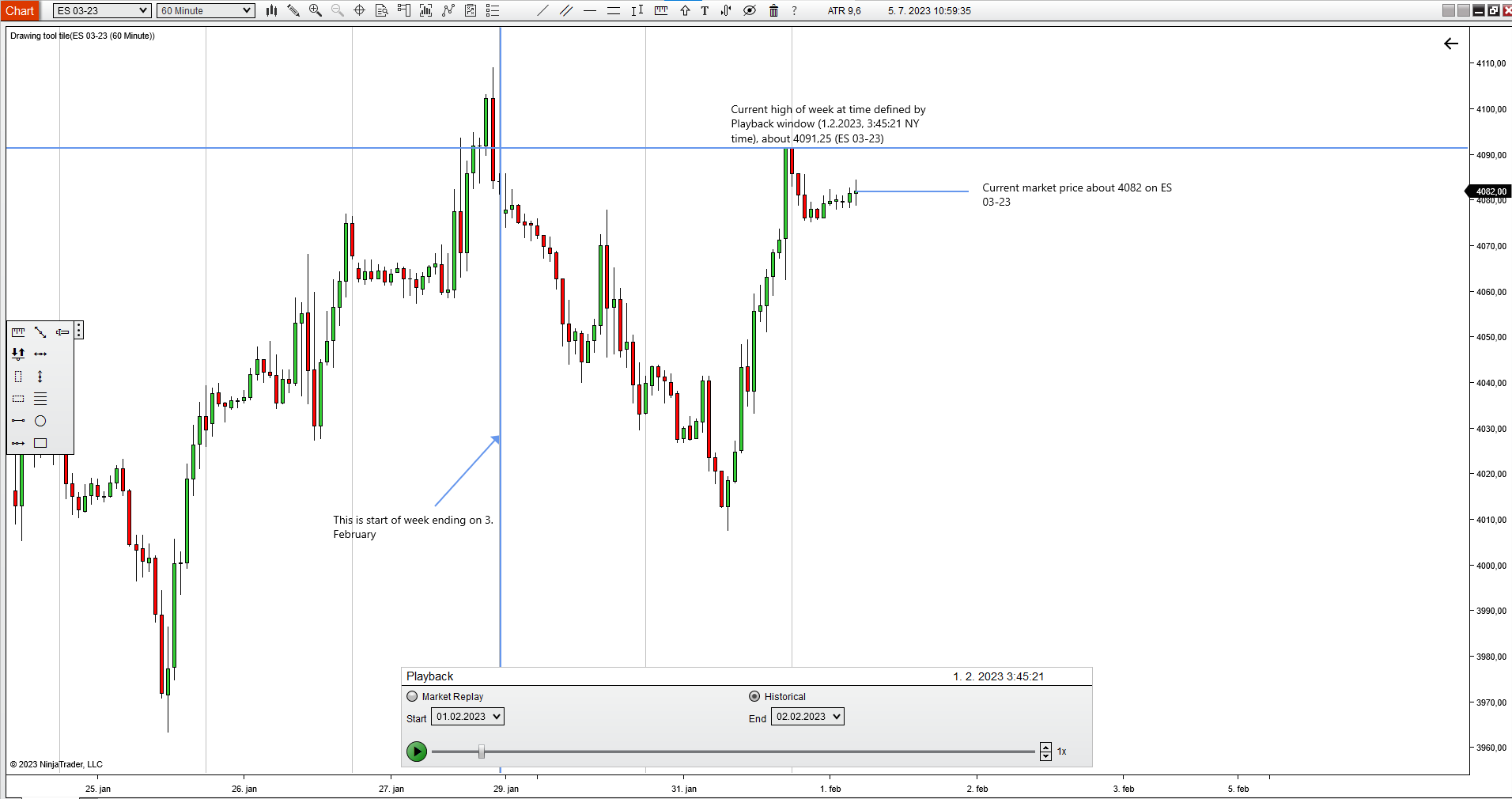Select the ray arrow tool in palette

(x=18, y=443)
